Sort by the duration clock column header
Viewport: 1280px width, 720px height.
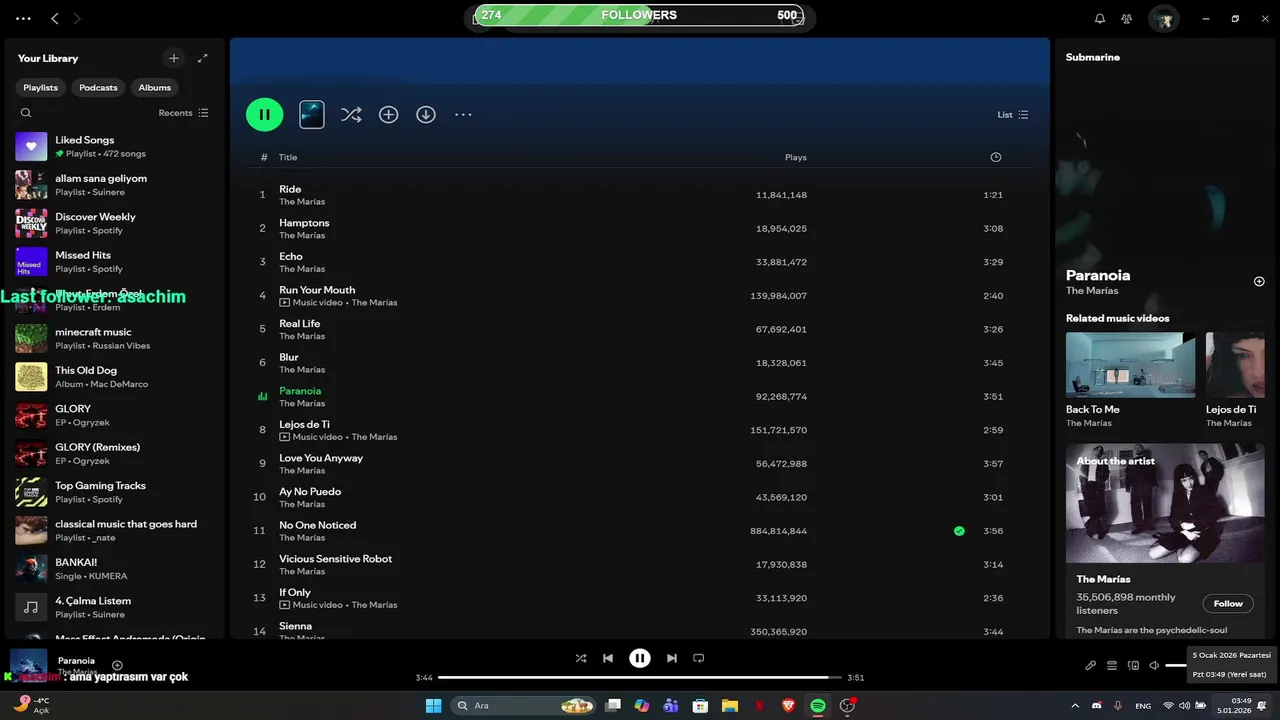click(x=996, y=157)
